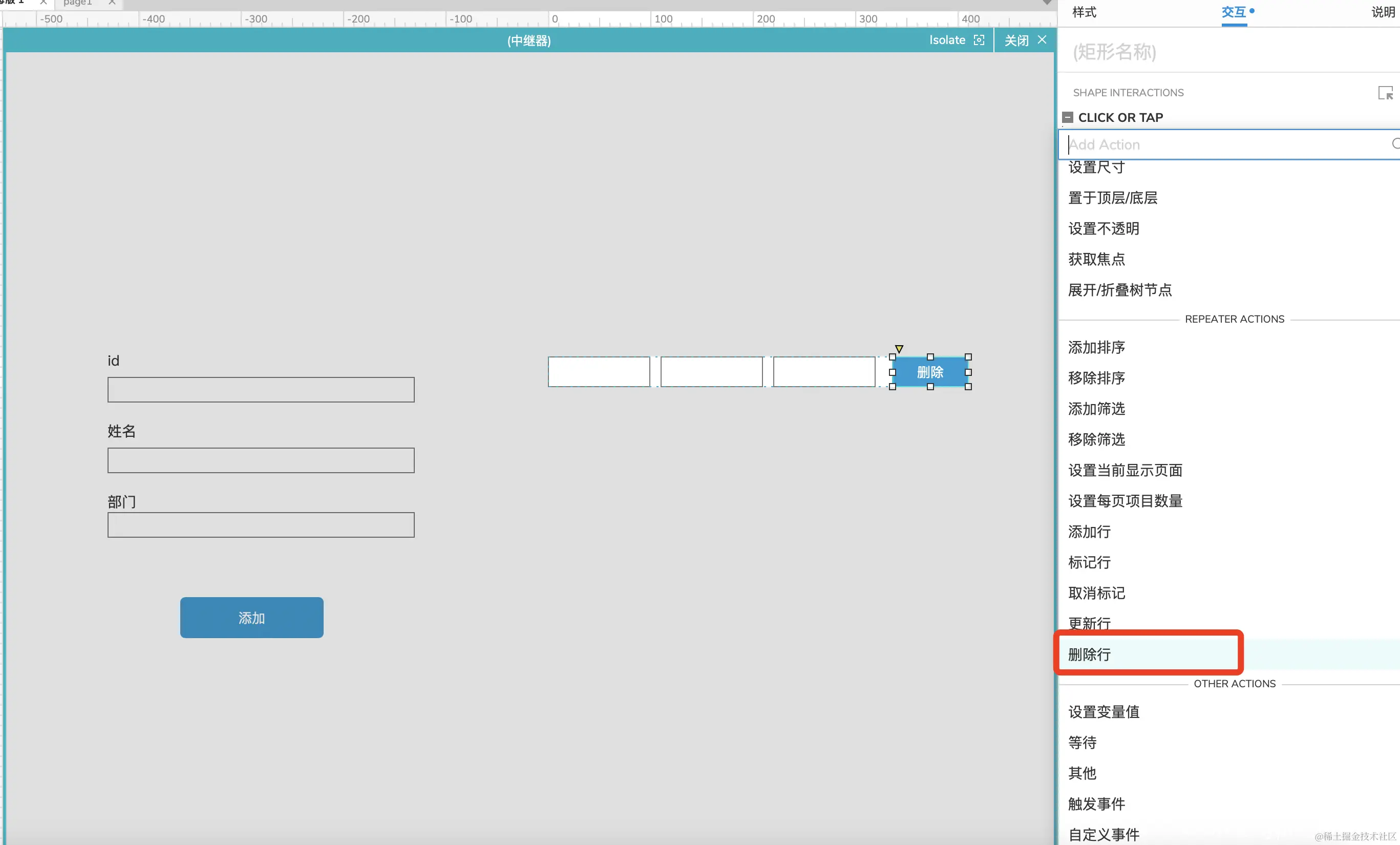Screen dimensions: 1400x845
Task: Click the shape interactions popout icon
Action: click(x=1385, y=93)
